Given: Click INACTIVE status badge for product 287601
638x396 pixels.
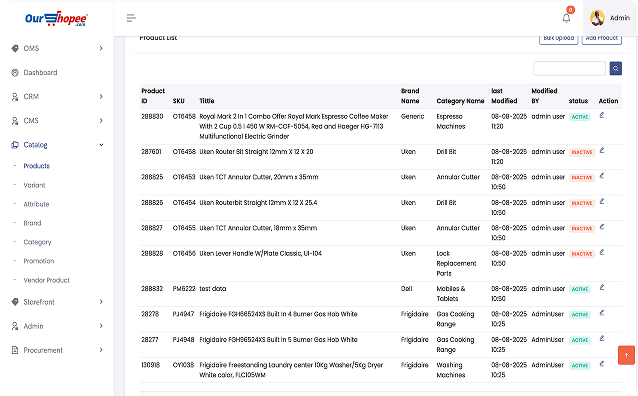Looking at the screenshot, I should [582, 152].
